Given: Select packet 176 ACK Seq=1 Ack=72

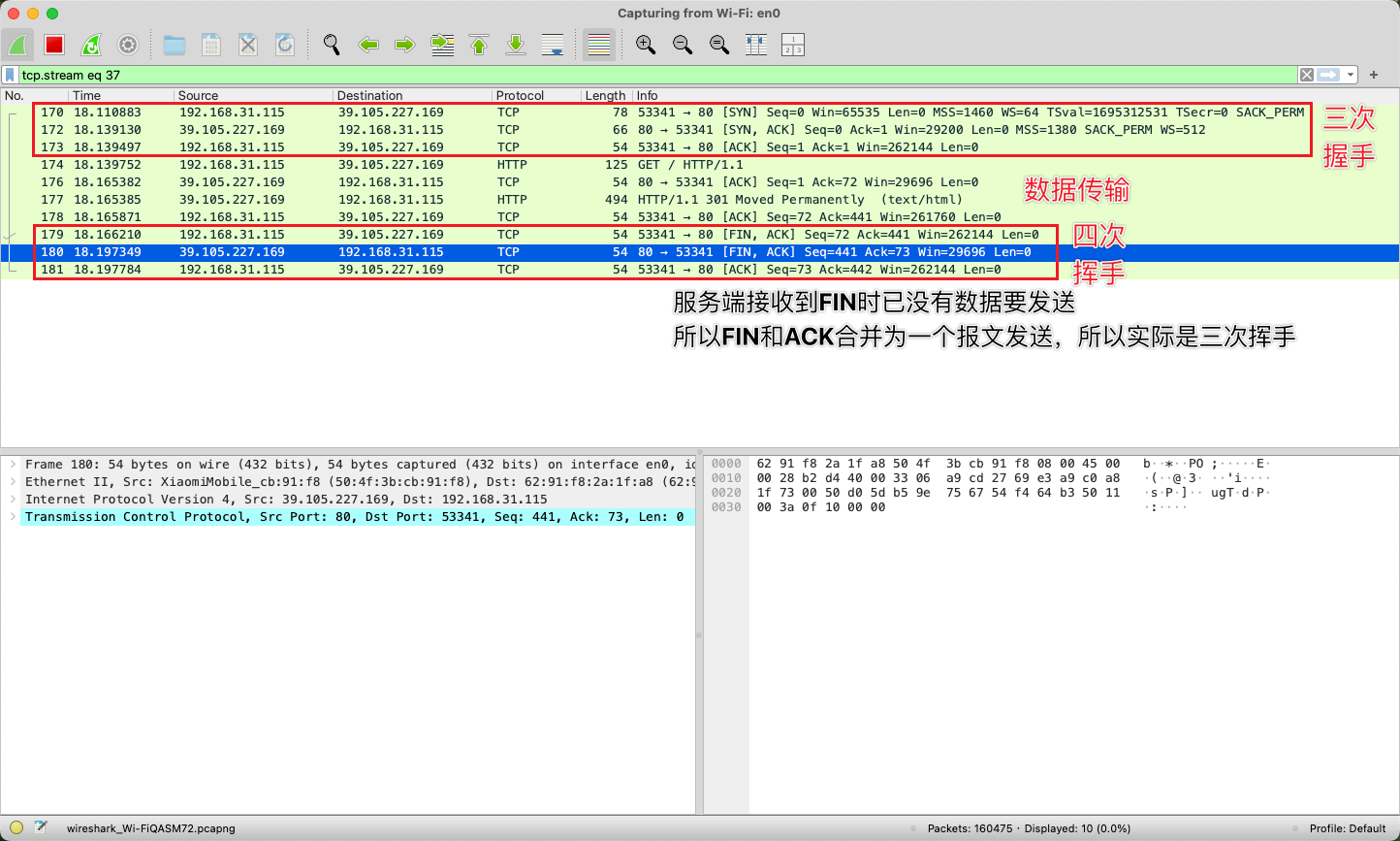Looking at the screenshot, I should [x=700, y=182].
